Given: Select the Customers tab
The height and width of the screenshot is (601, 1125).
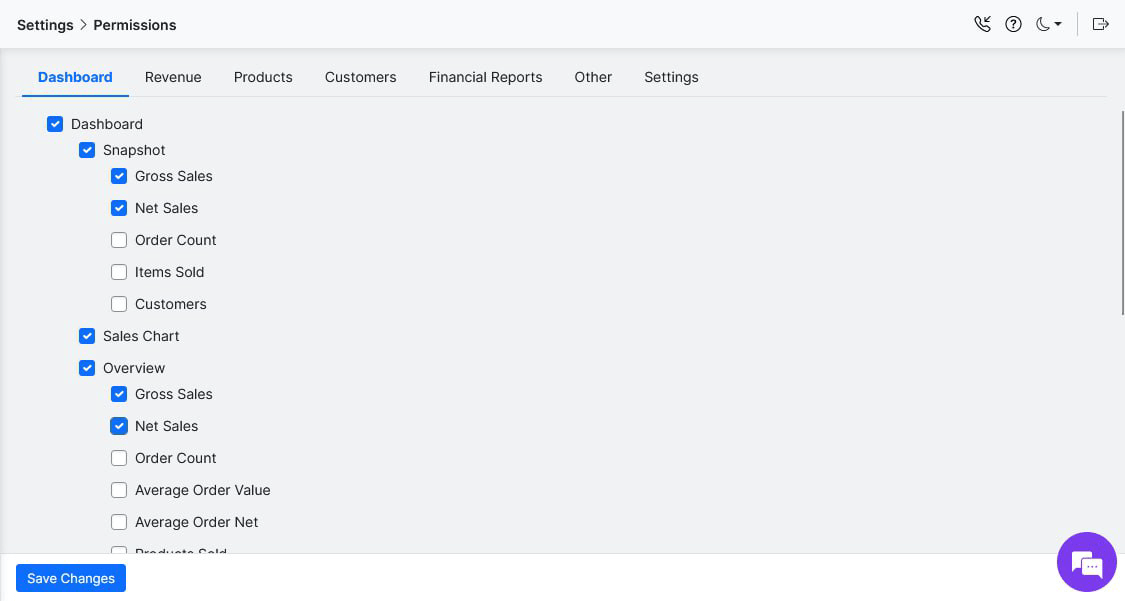Looking at the screenshot, I should point(360,77).
